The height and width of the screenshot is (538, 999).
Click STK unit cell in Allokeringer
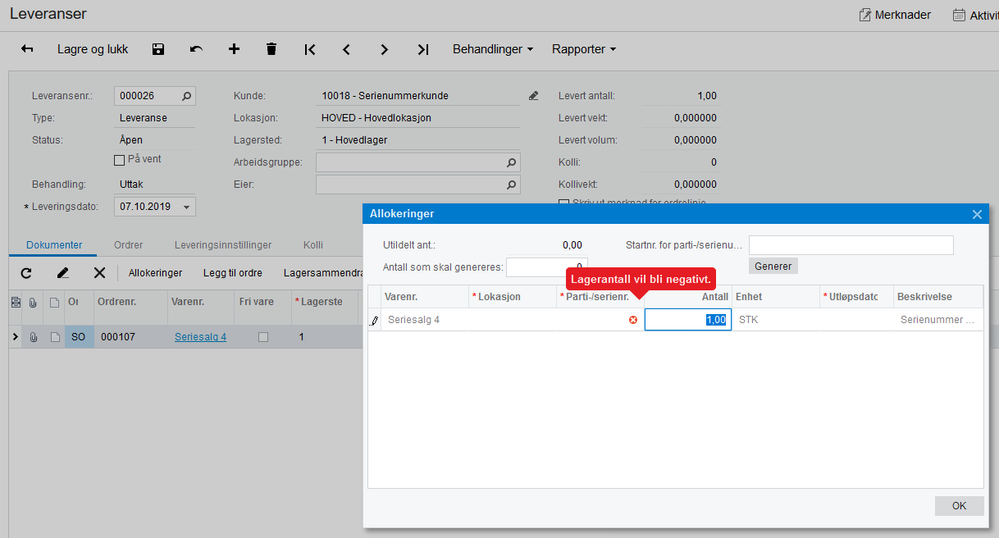[x=775, y=320]
